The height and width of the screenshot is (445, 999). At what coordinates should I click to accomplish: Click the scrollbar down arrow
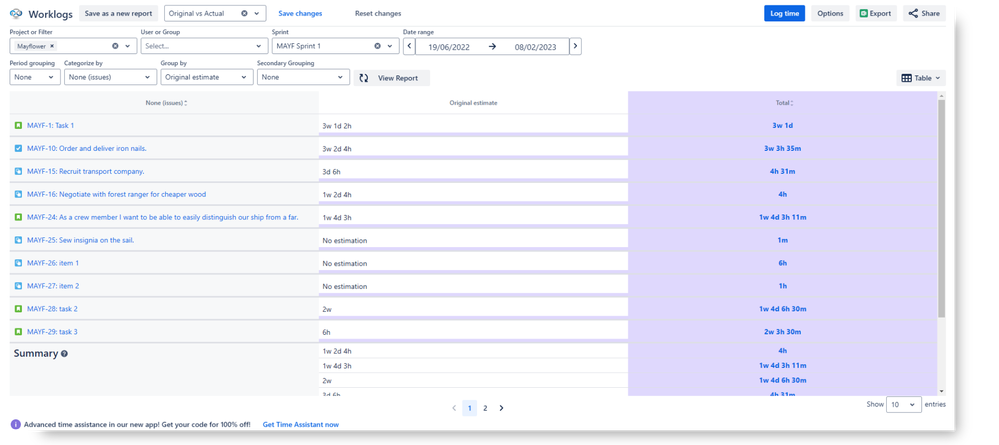(x=942, y=391)
